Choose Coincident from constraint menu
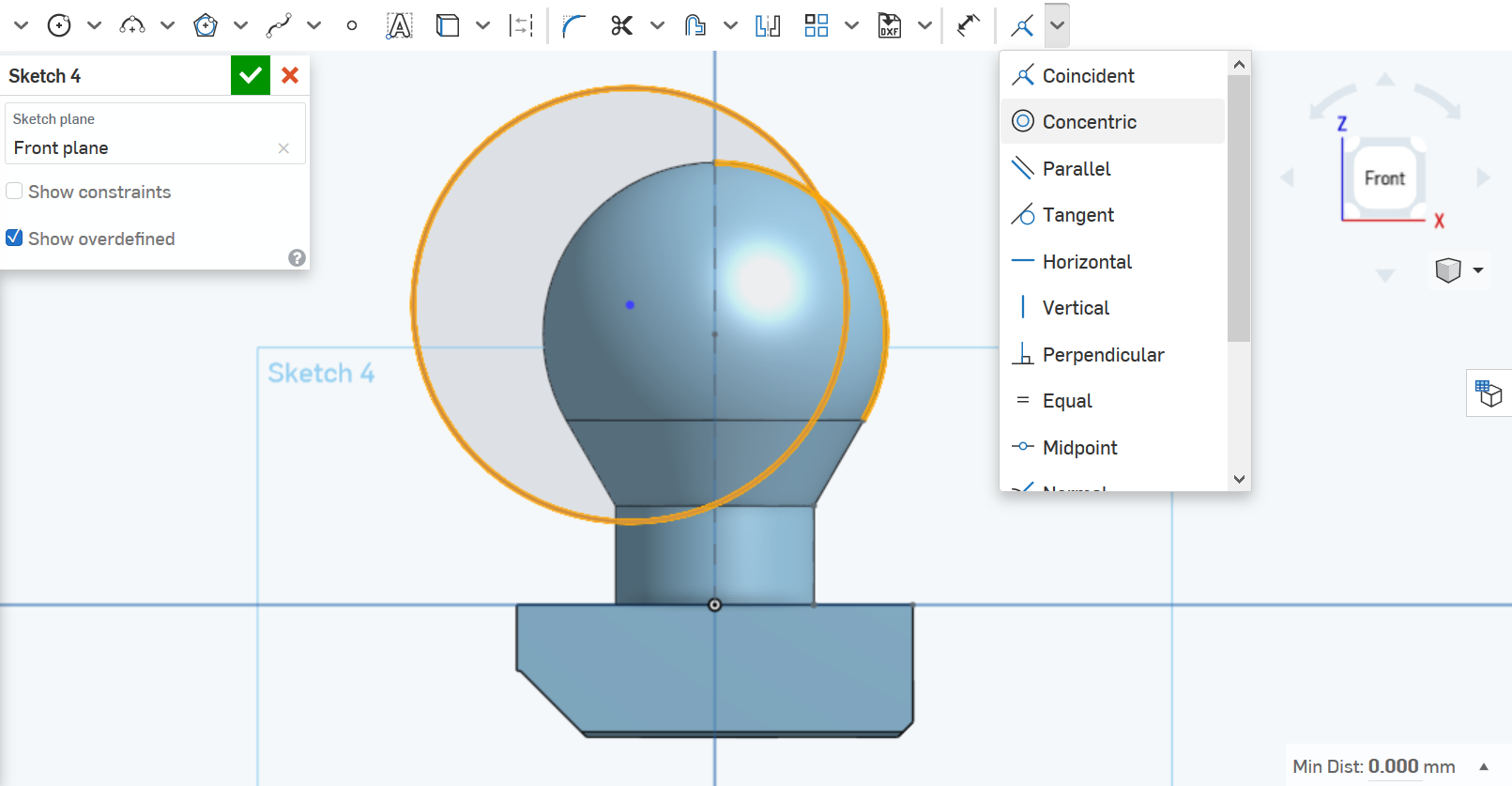This screenshot has height=786, width=1512. (1113, 75)
